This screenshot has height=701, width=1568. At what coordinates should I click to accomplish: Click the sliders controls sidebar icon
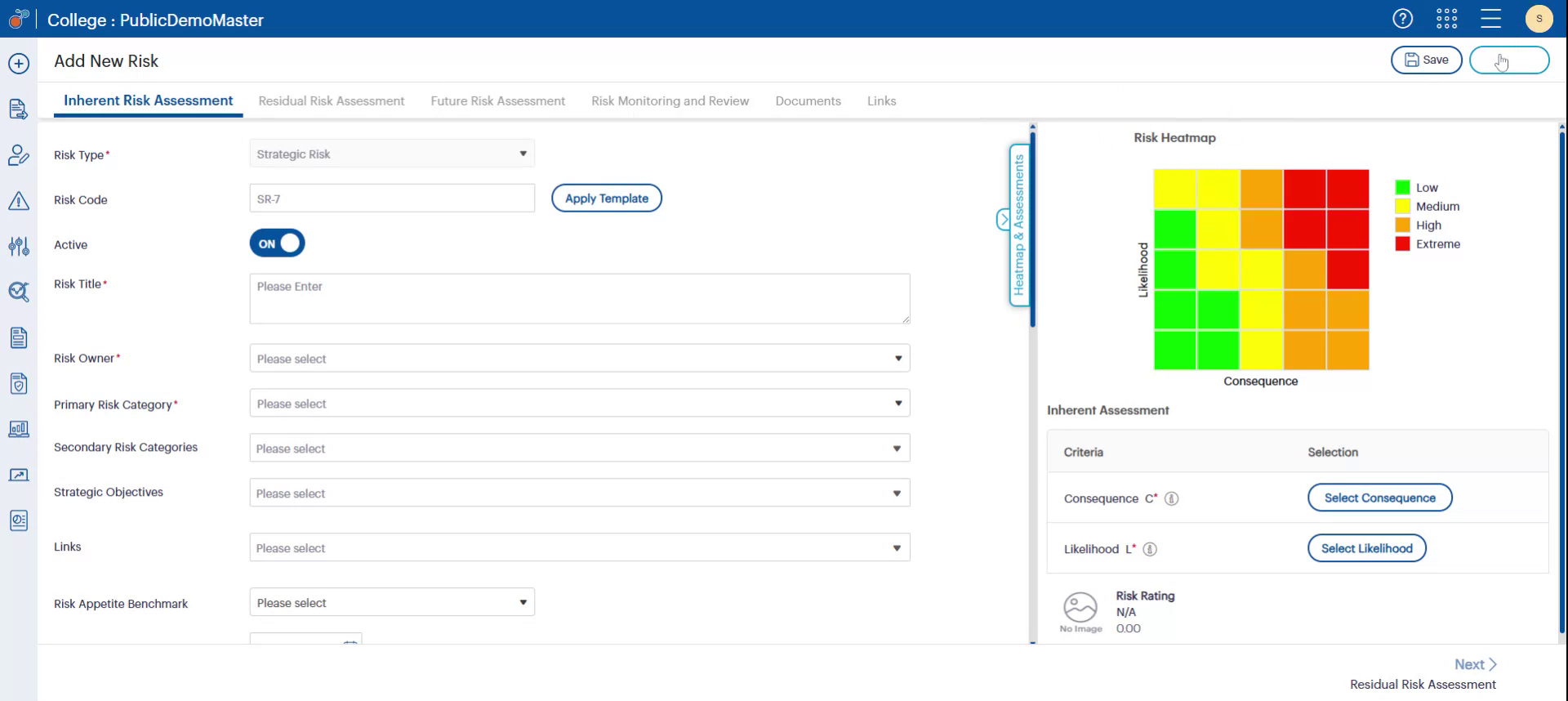click(x=19, y=246)
